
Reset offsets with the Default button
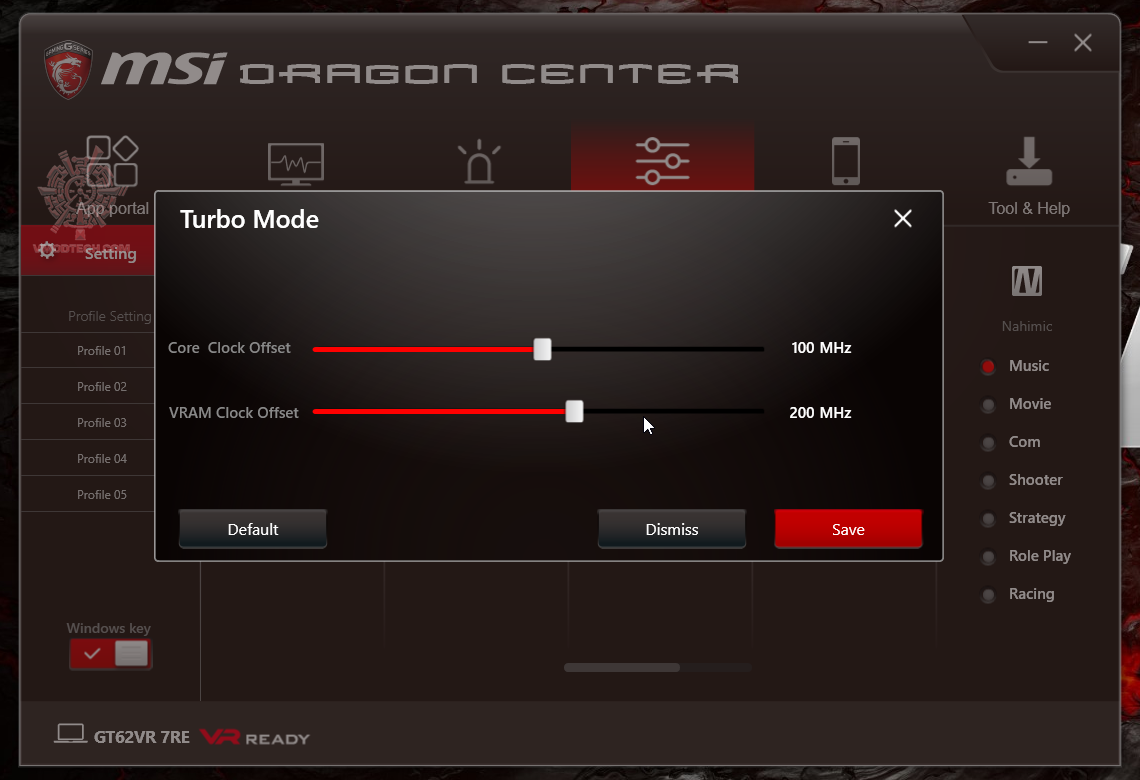(x=252, y=528)
